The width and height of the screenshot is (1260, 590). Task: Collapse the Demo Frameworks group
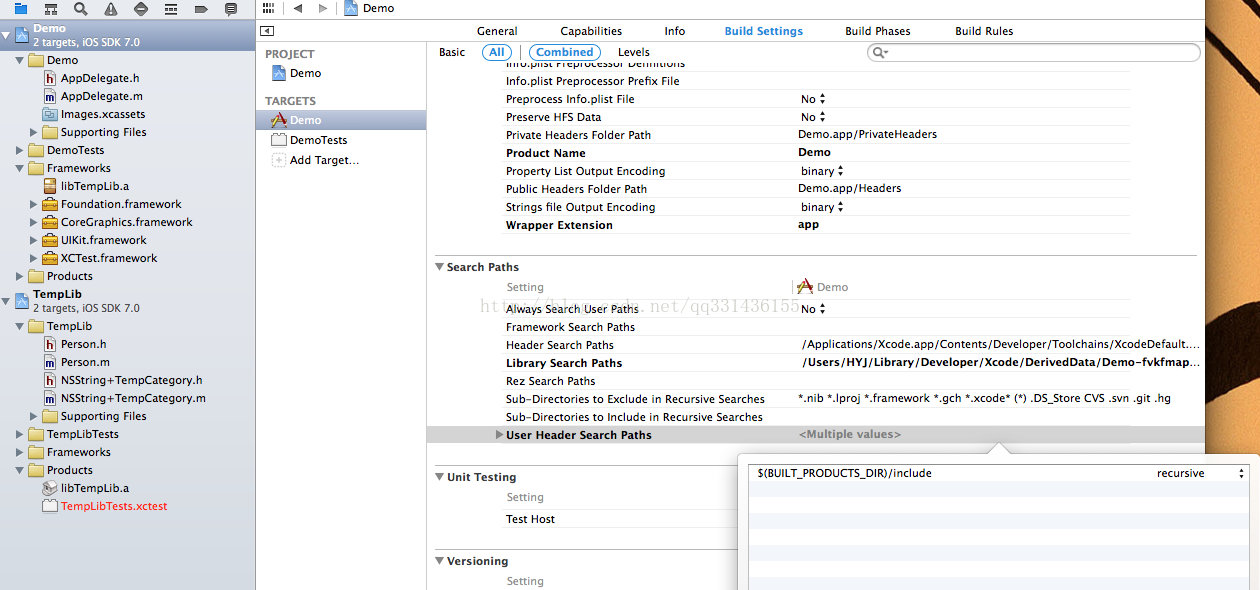[x=20, y=168]
